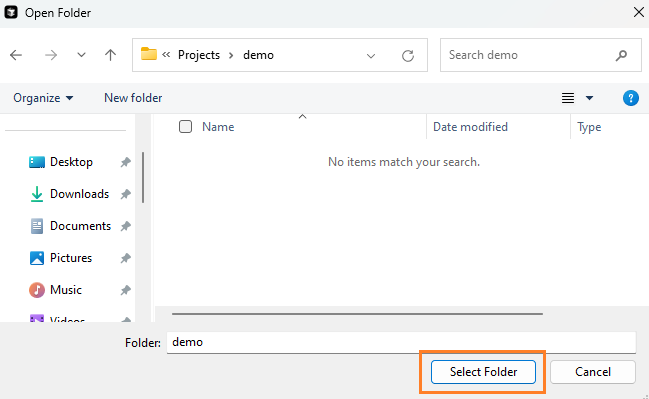
Task: Sort by Date modified column
Action: (470, 127)
